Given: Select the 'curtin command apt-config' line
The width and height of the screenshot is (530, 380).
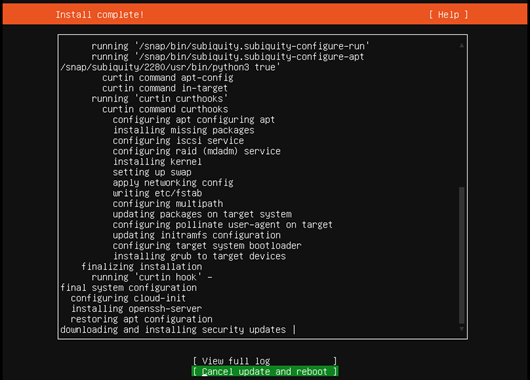Looking at the screenshot, I should (x=168, y=78).
